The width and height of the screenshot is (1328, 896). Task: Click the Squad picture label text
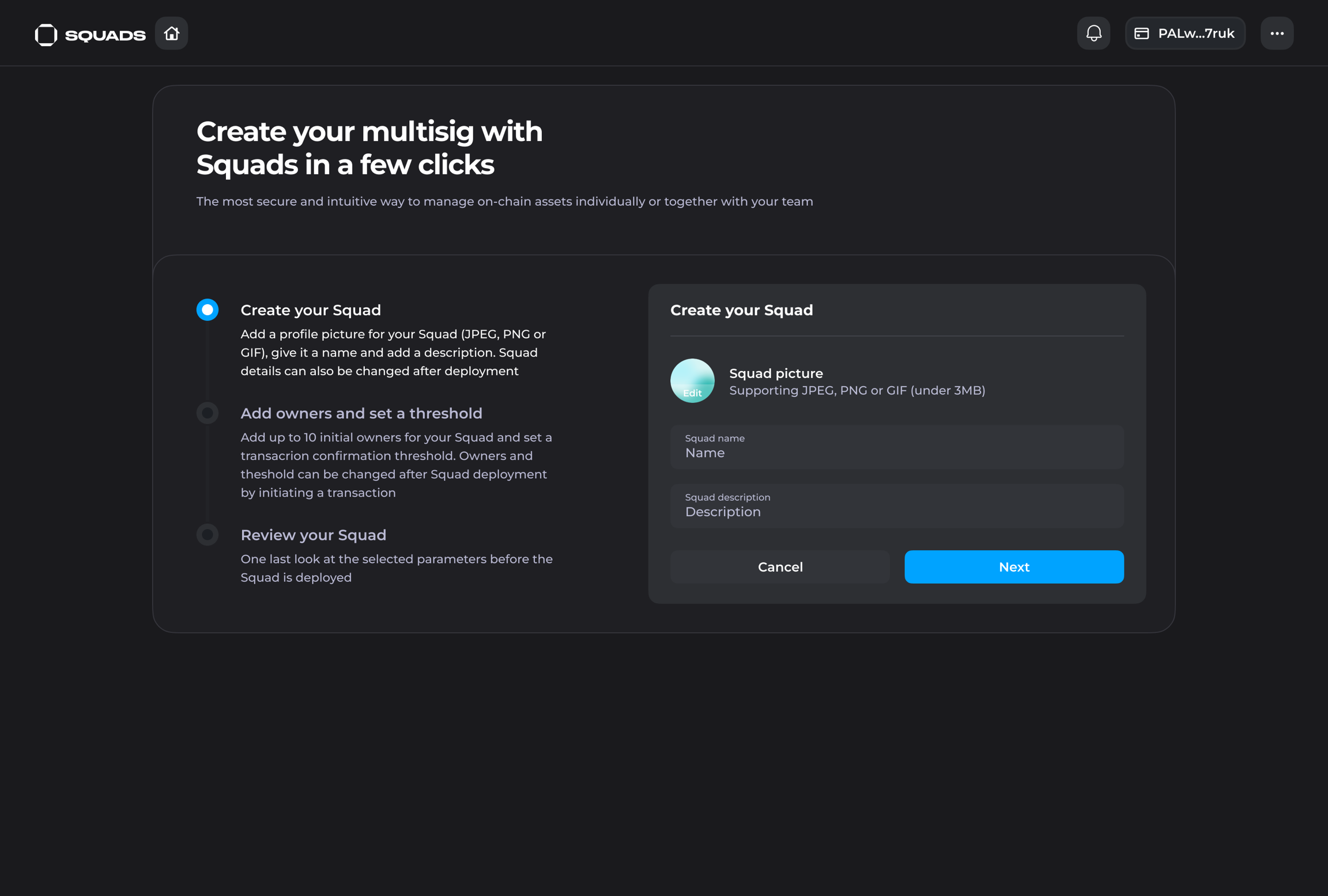click(776, 373)
